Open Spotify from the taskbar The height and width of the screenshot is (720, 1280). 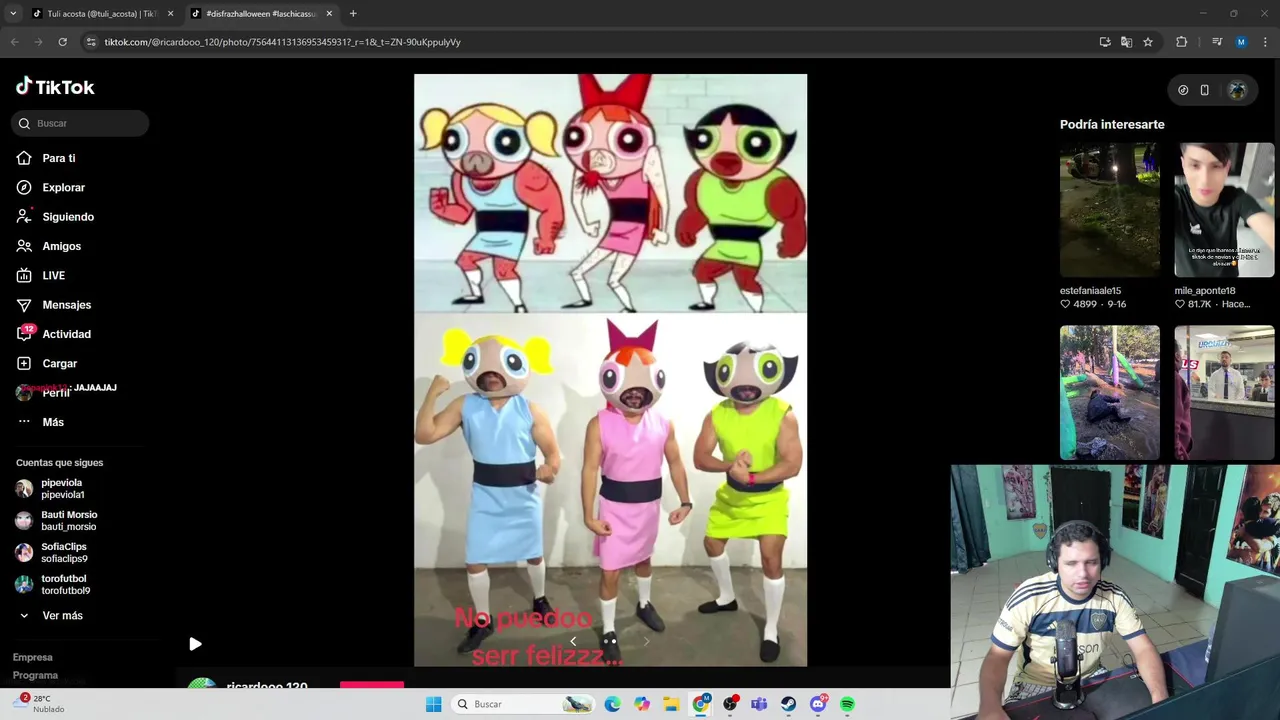(847, 704)
